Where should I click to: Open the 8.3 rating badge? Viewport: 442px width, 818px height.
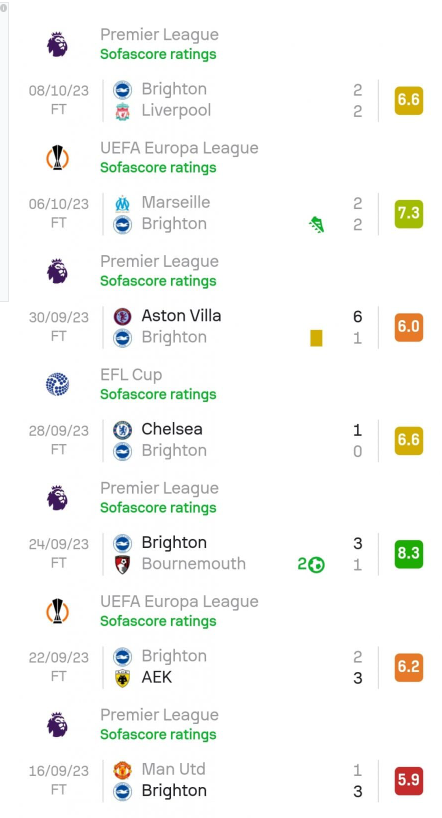409,554
